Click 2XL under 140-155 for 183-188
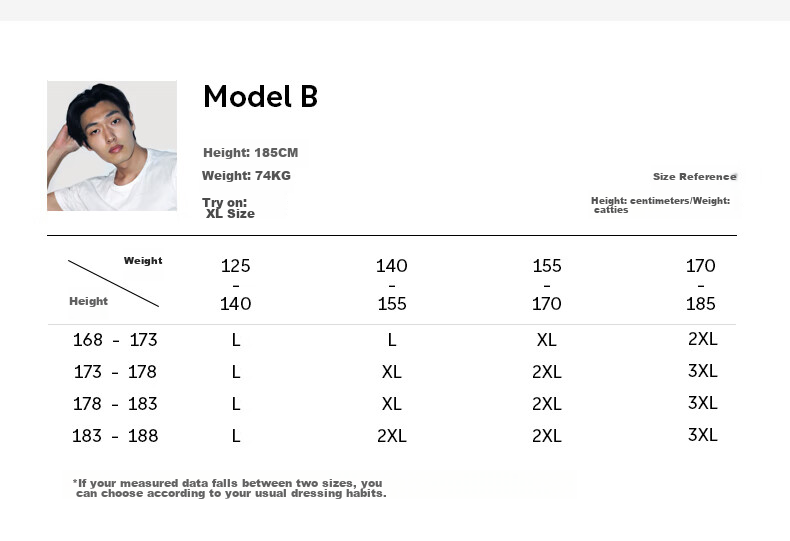790x541 pixels. click(391, 436)
